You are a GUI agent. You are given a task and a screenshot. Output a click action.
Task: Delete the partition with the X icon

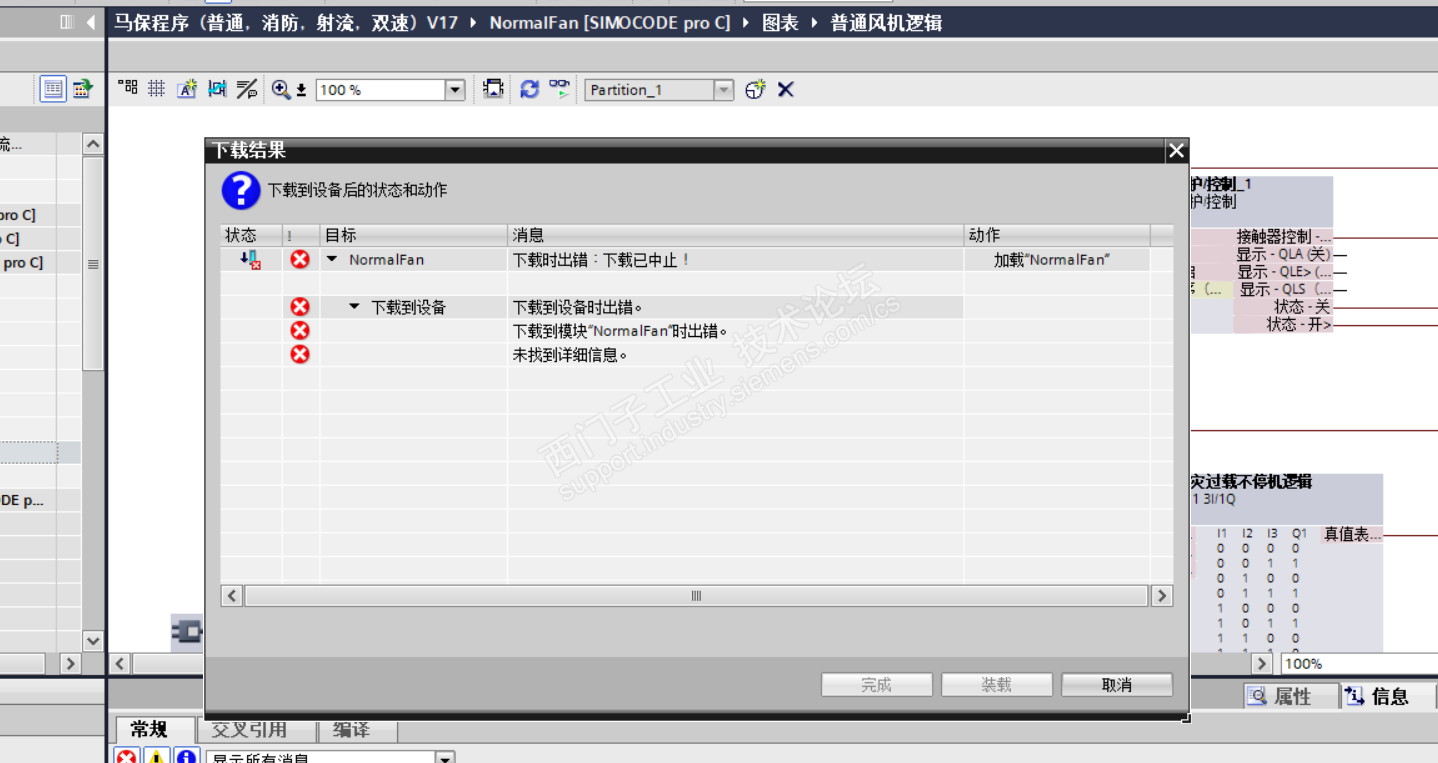point(786,89)
